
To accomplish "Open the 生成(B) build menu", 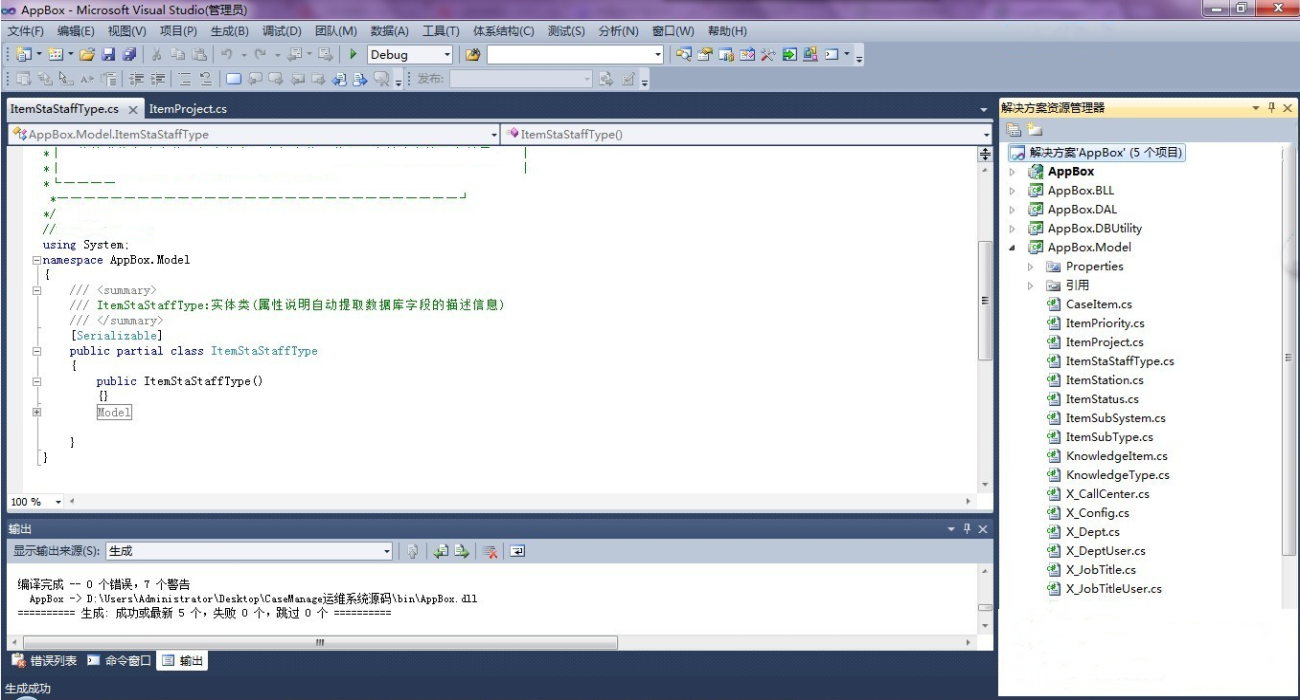I will [x=229, y=31].
